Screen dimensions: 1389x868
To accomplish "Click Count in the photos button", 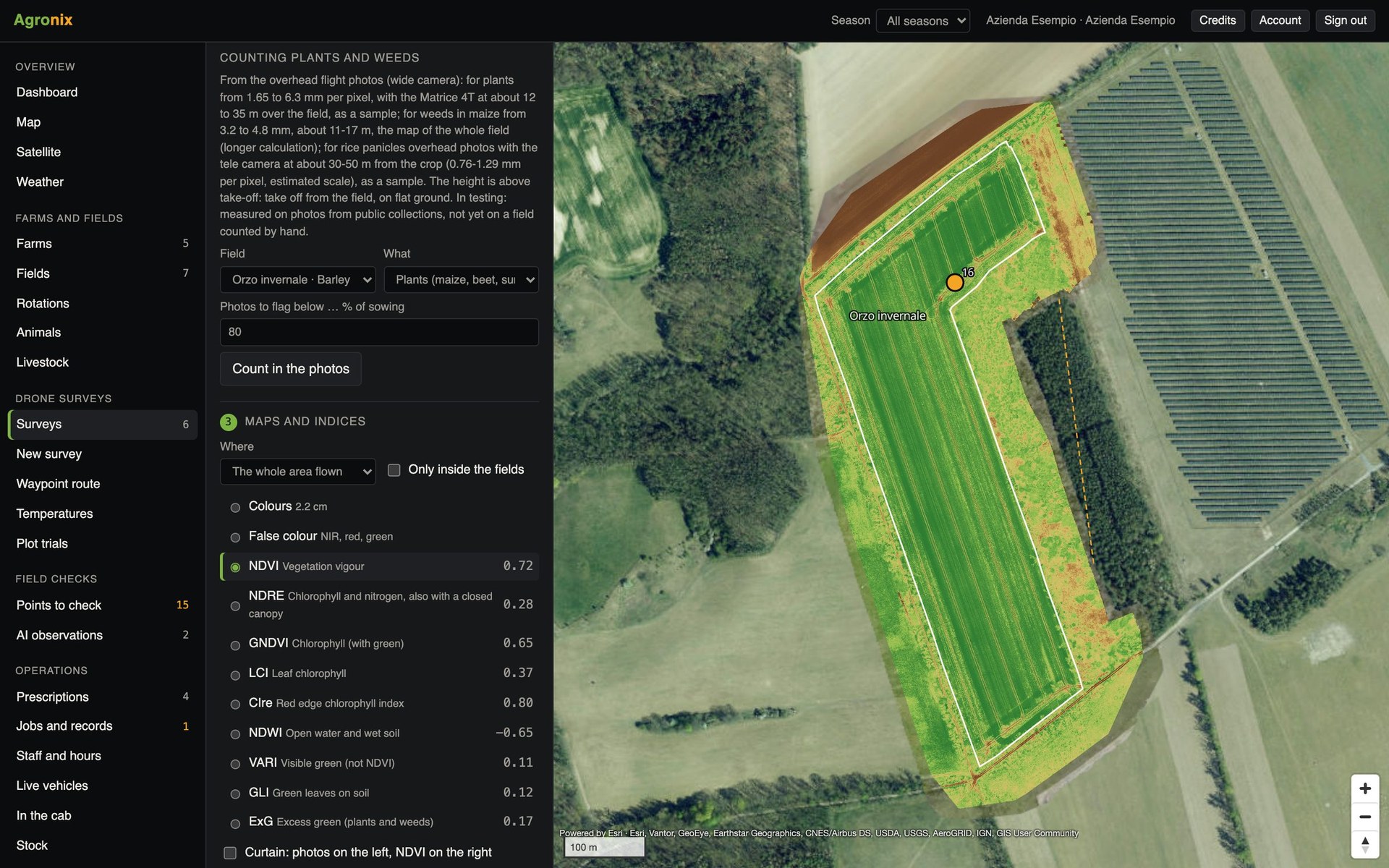I will pos(291,369).
